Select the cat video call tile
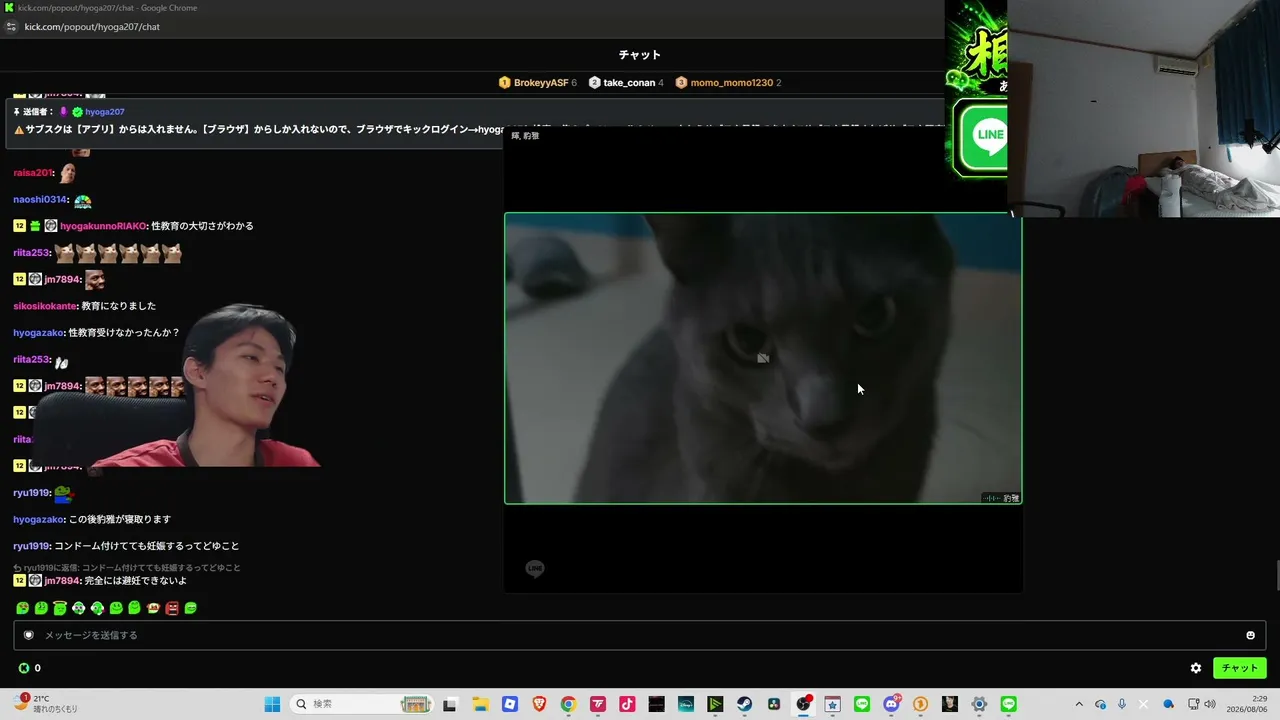The image size is (1280, 720). [763, 358]
